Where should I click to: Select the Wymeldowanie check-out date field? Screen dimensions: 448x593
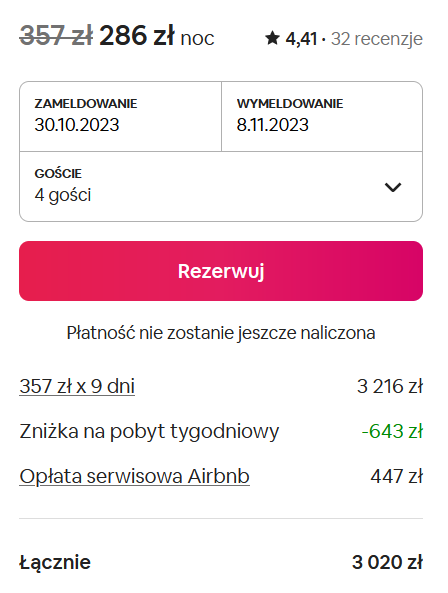322,116
